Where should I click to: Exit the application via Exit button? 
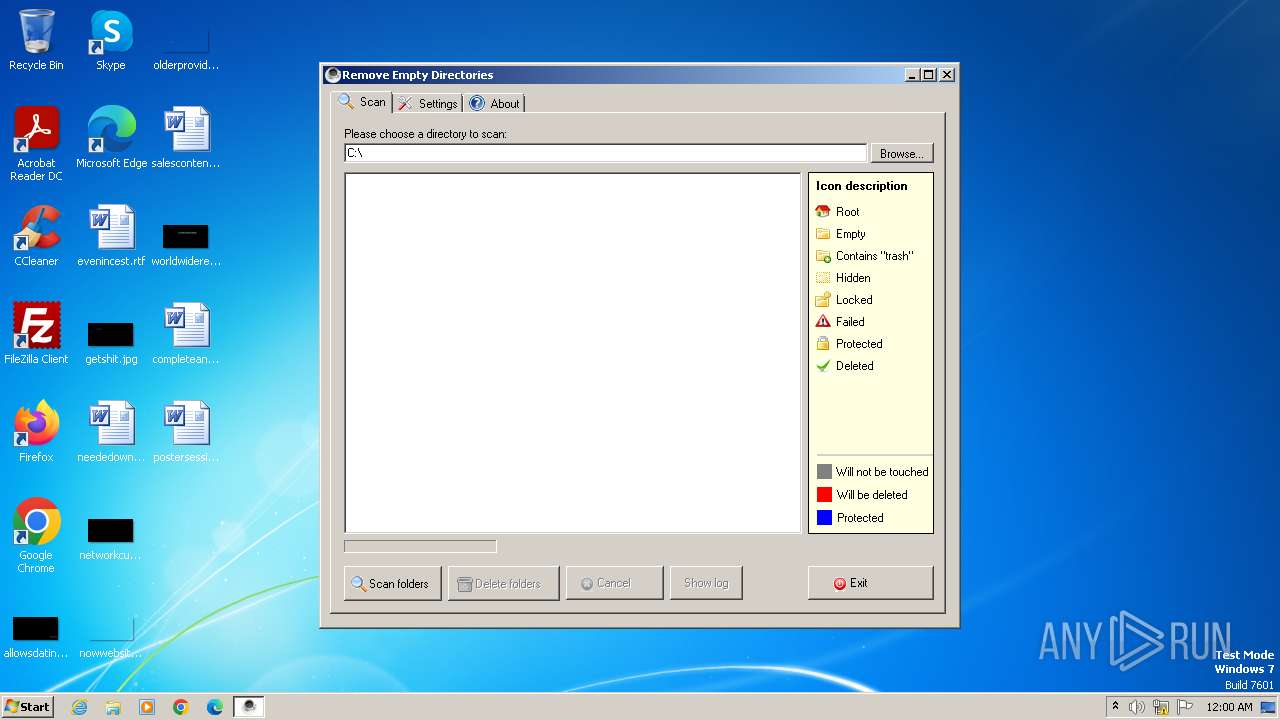[870, 583]
